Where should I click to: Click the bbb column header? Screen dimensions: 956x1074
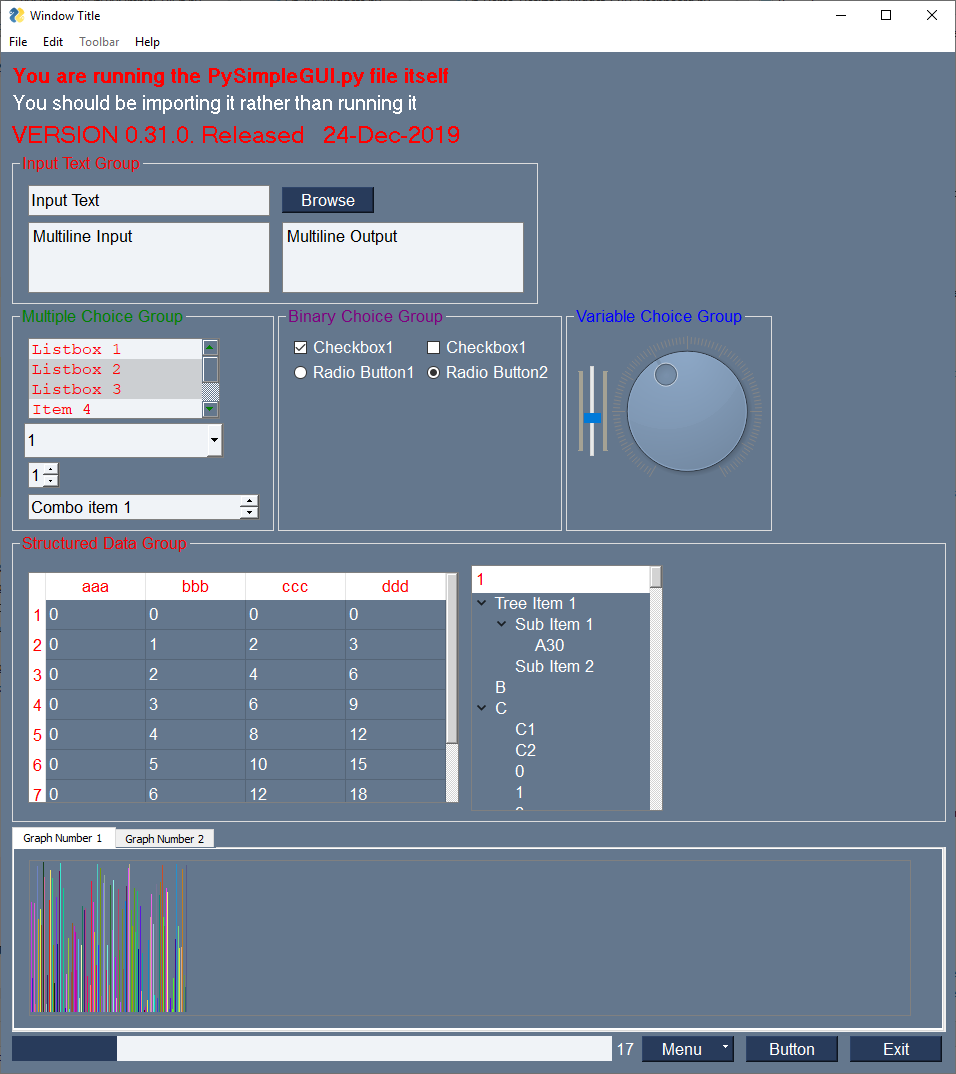195,586
